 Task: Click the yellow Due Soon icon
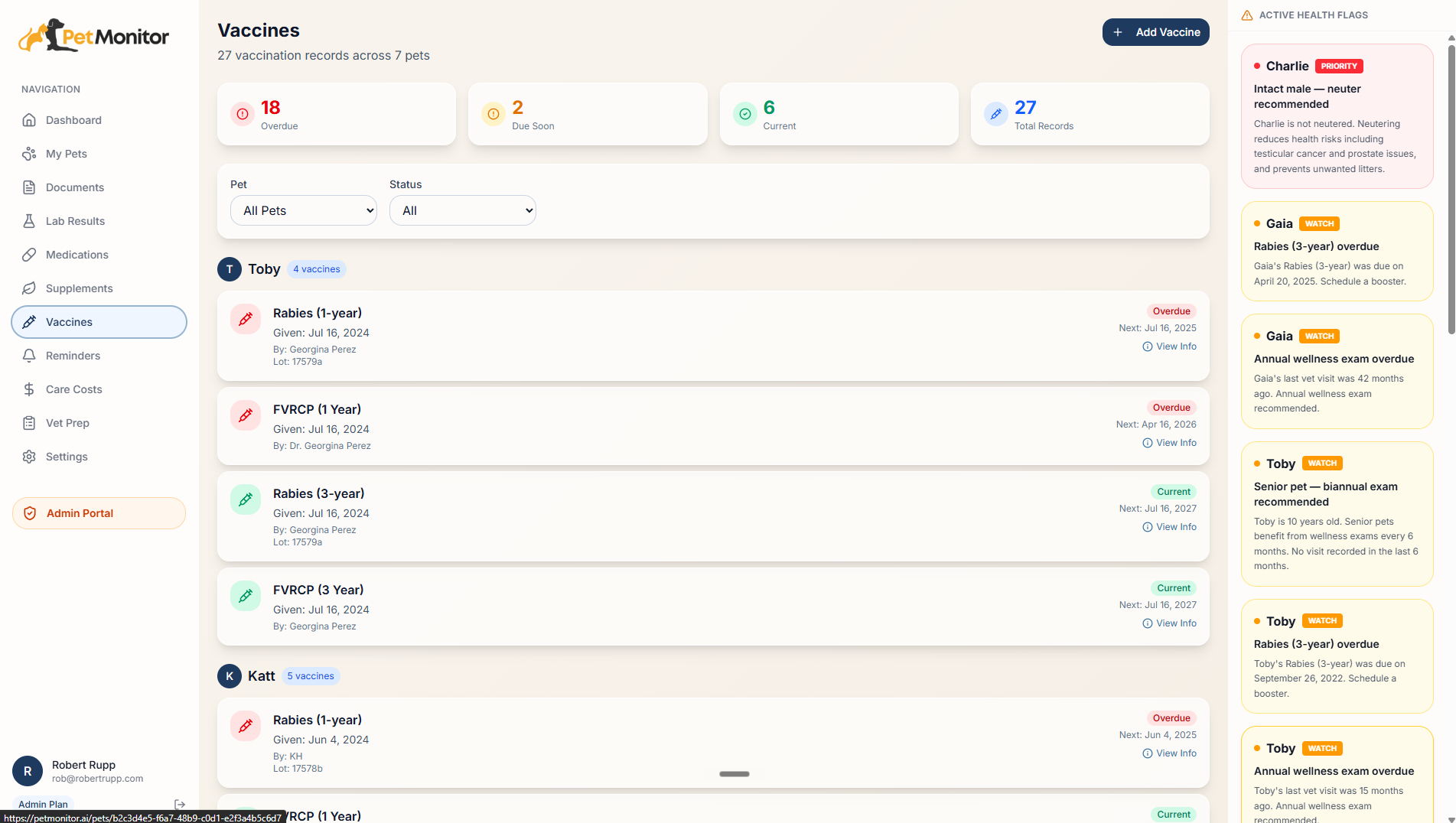coord(493,114)
